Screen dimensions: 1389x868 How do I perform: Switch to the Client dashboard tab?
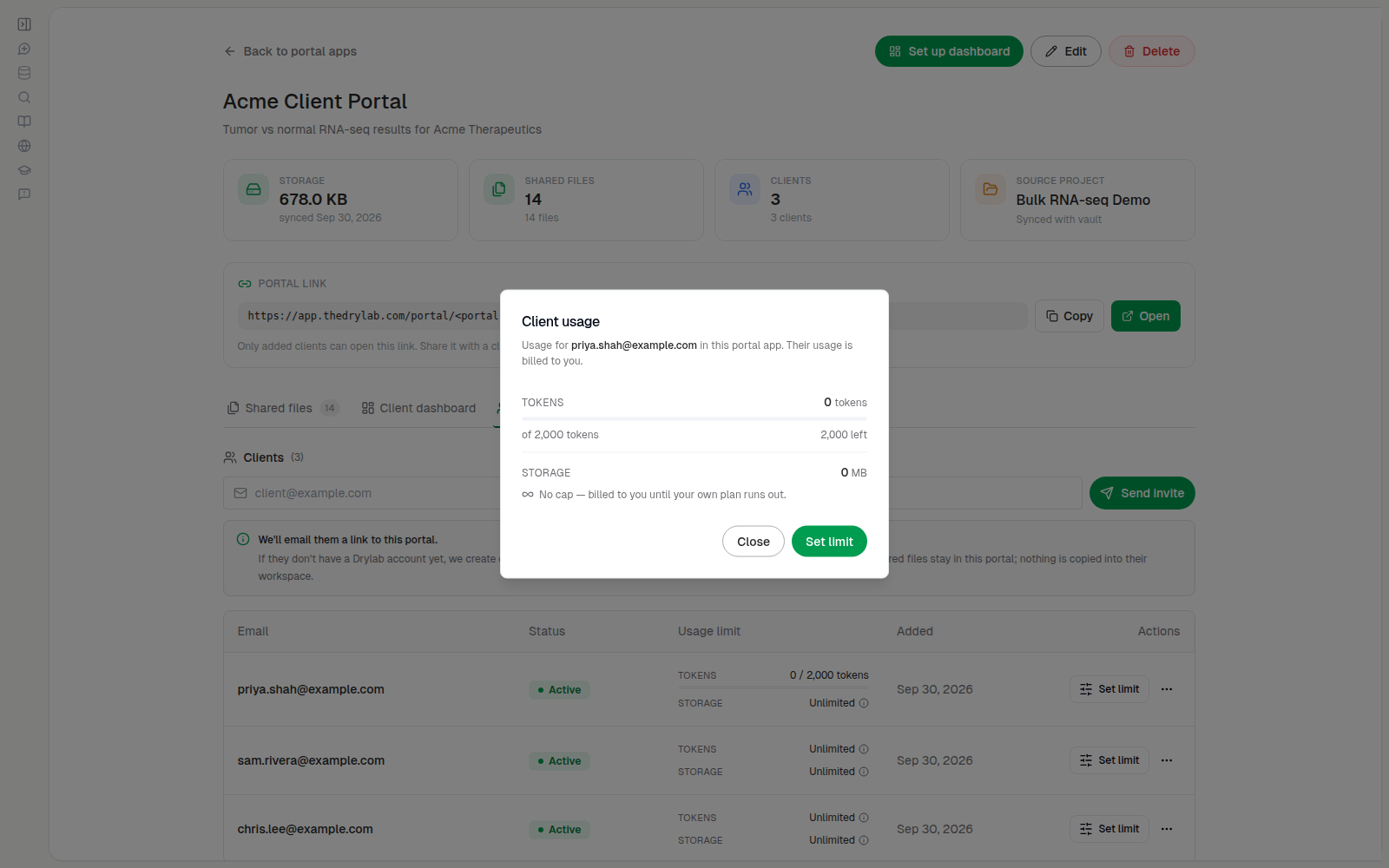418,408
